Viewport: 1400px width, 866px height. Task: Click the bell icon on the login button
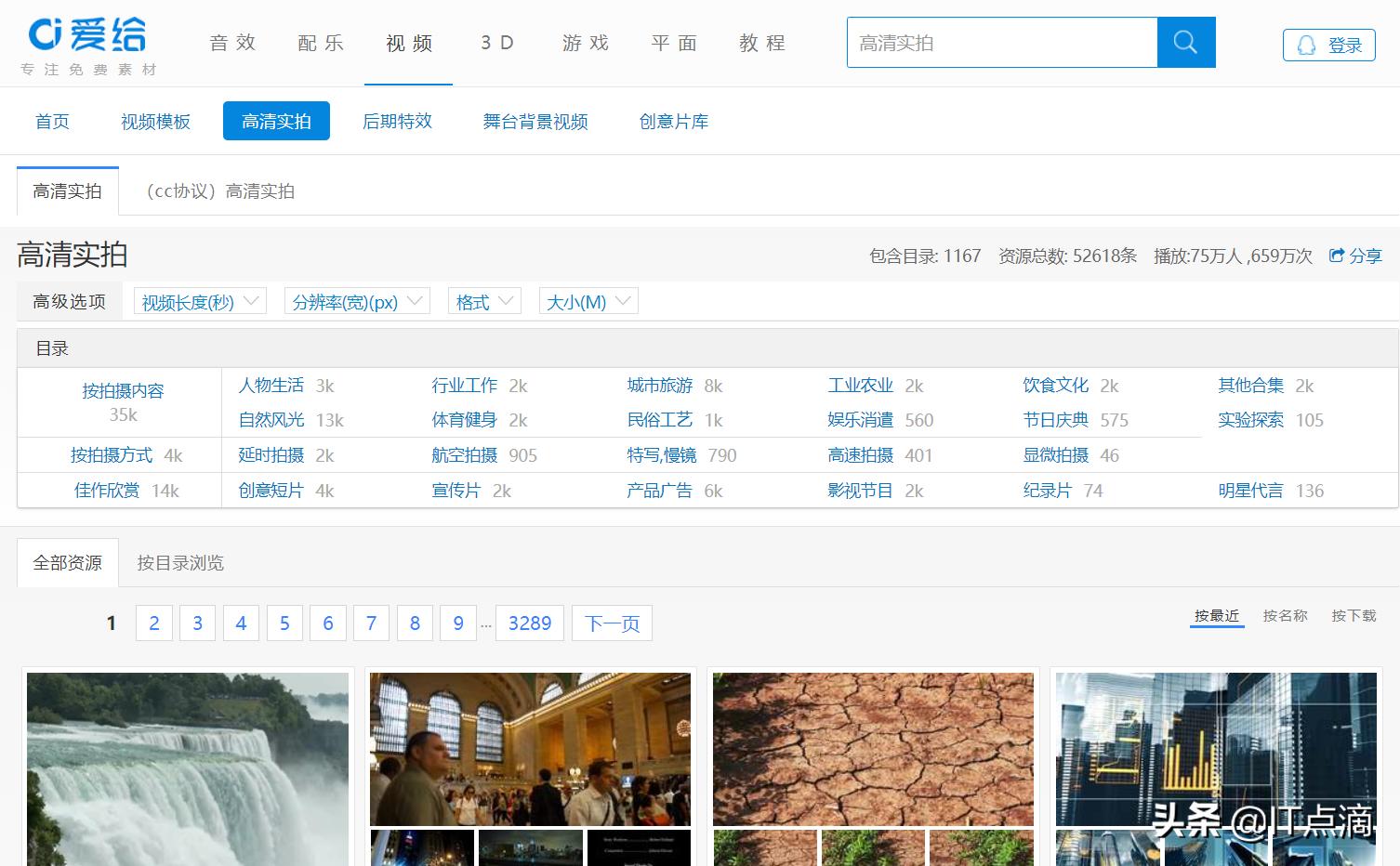pyautogui.click(x=1307, y=45)
